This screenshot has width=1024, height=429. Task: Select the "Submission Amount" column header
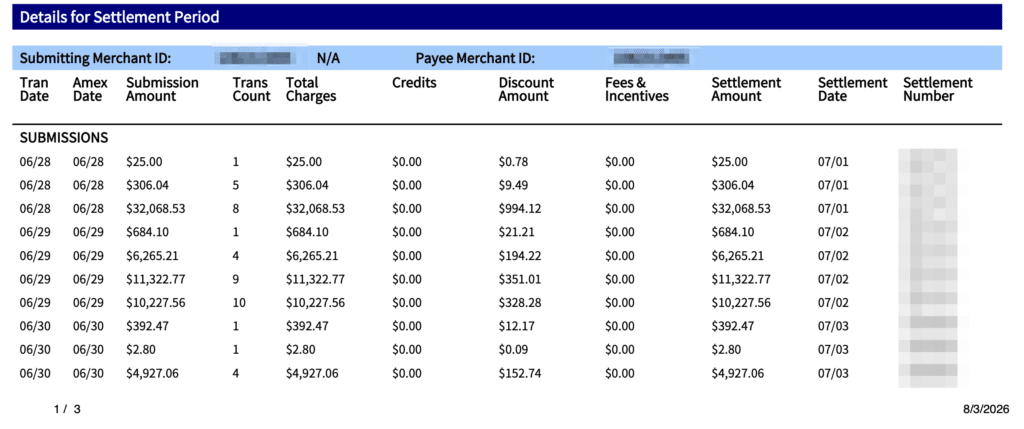[162, 89]
